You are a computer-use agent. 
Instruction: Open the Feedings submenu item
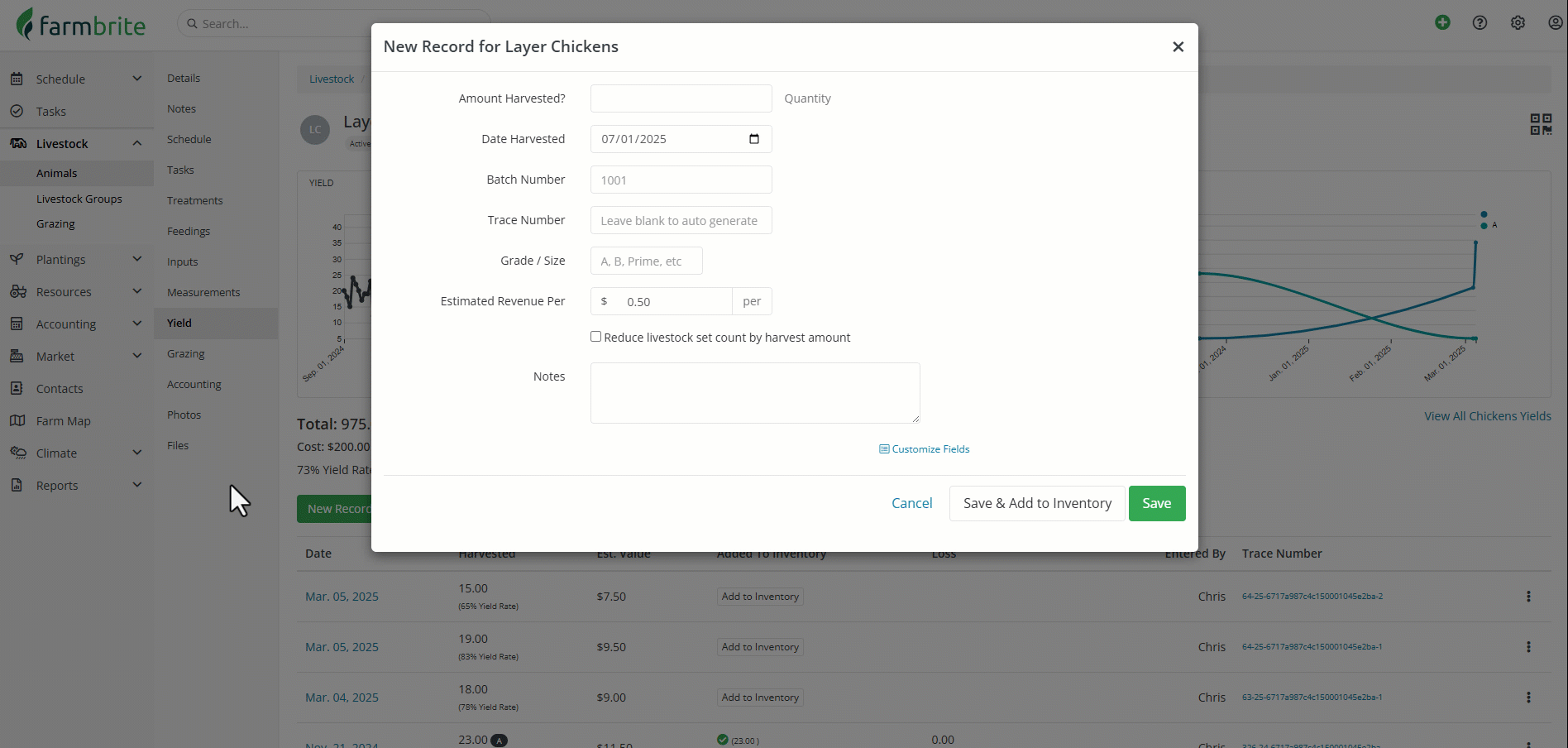click(x=189, y=232)
